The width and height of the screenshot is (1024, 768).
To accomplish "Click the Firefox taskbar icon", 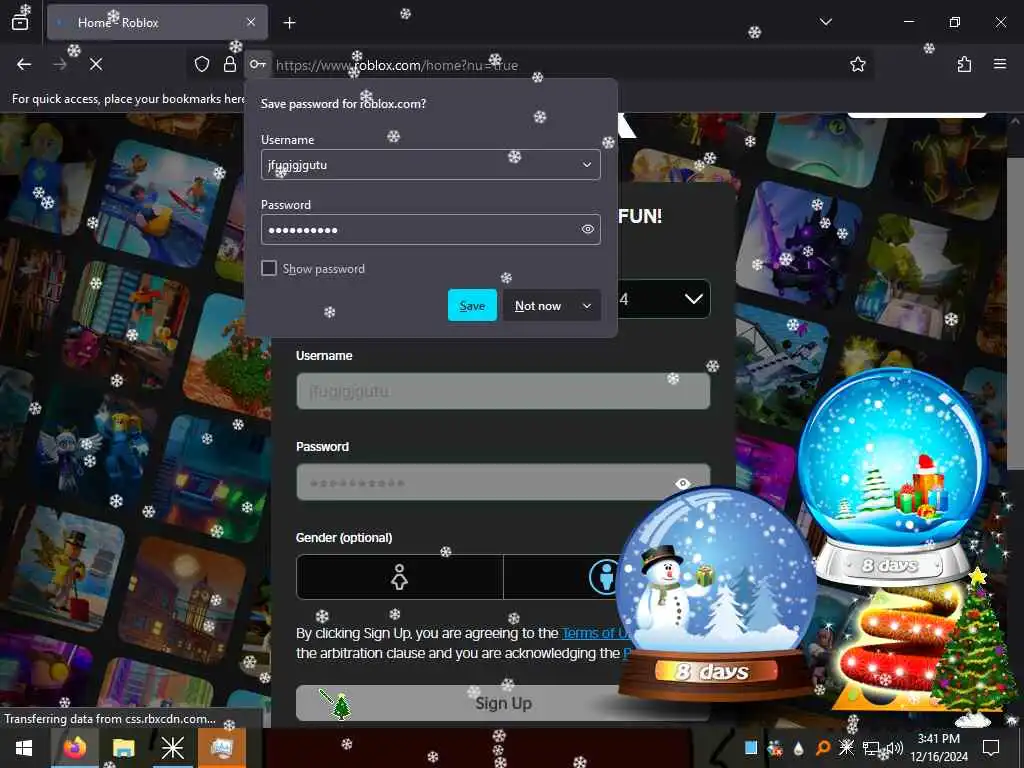I will (74, 748).
